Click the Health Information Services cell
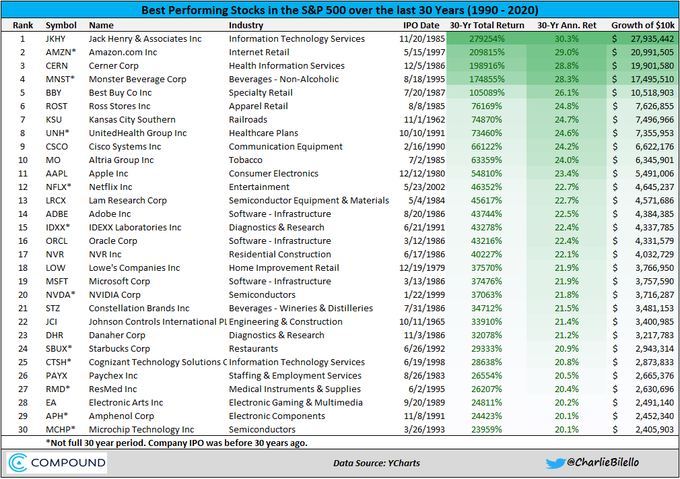The width and height of the screenshot is (680, 479). pyautogui.click(x=287, y=65)
